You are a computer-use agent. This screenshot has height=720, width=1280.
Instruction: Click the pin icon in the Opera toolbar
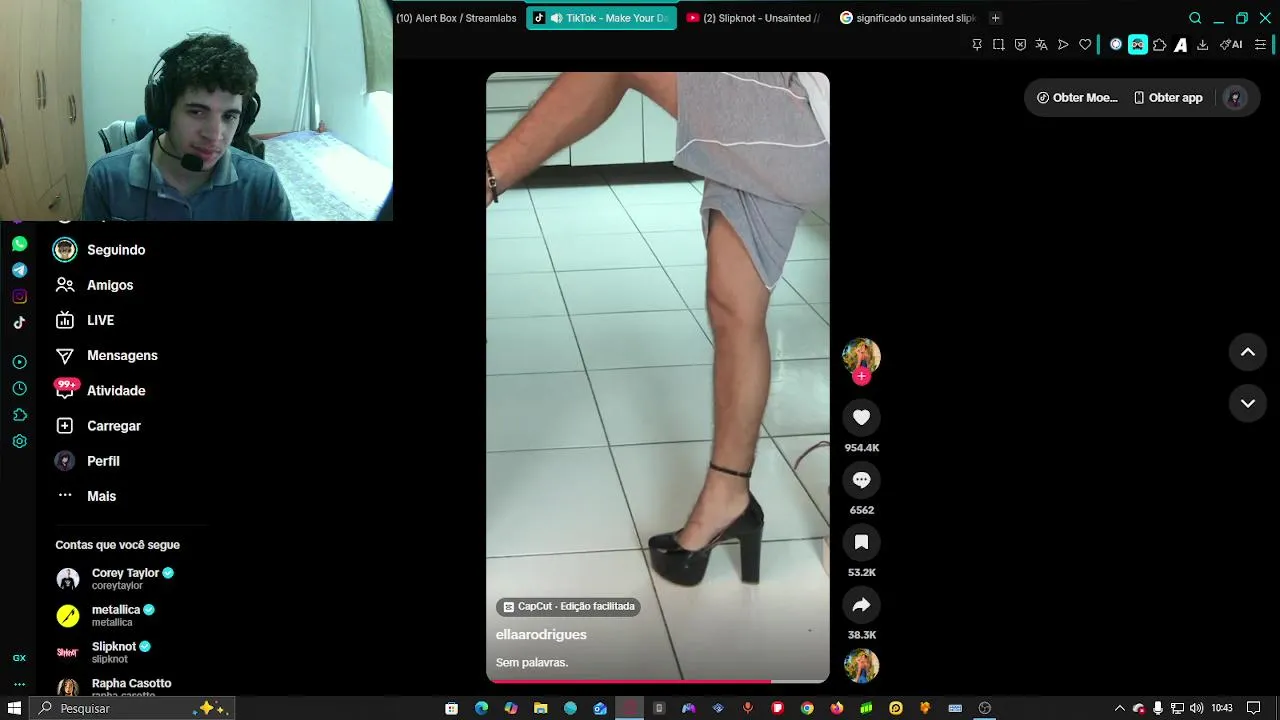977,44
